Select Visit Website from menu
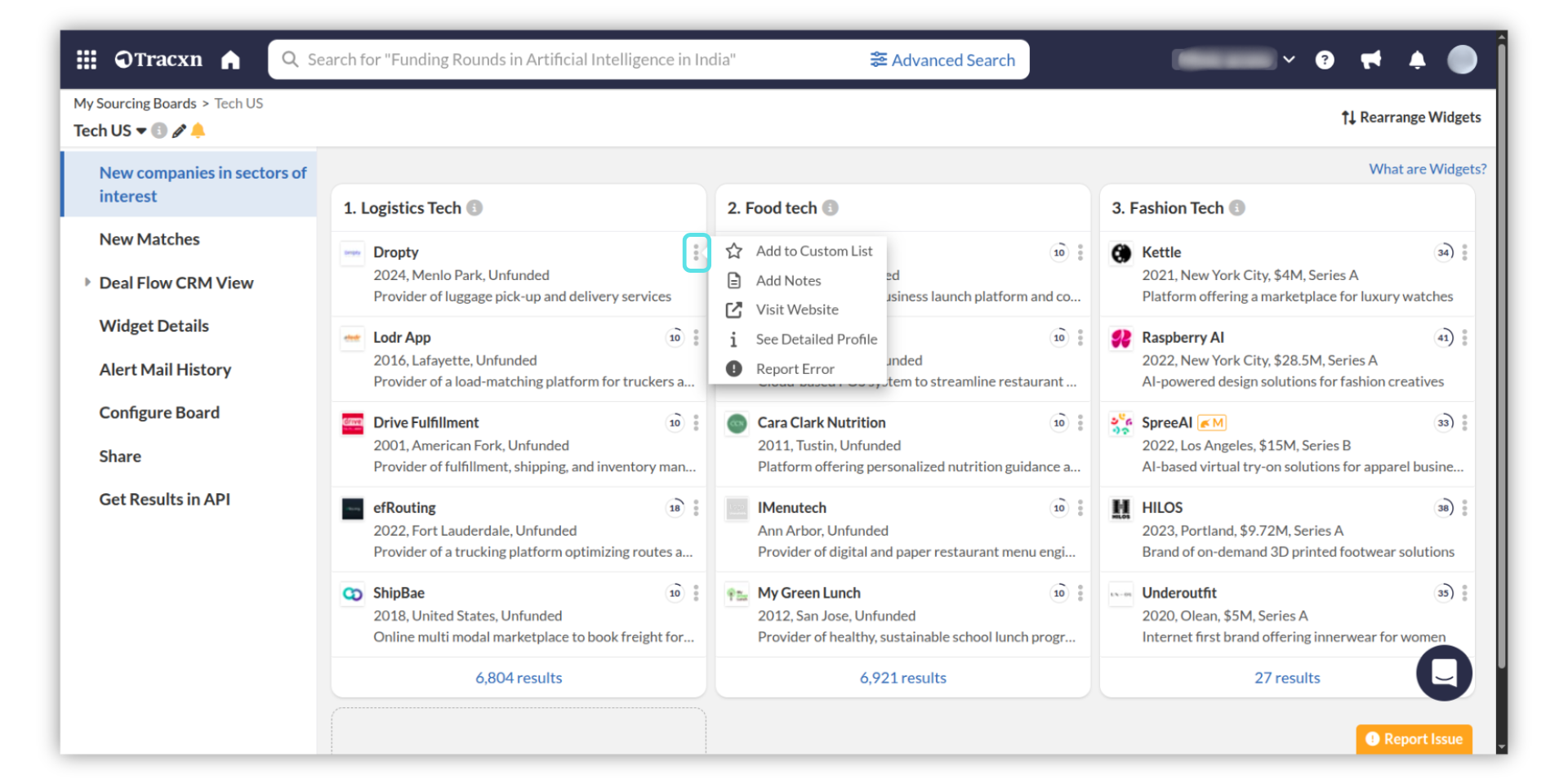This screenshot has height=784, width=1568. (797, 310)
